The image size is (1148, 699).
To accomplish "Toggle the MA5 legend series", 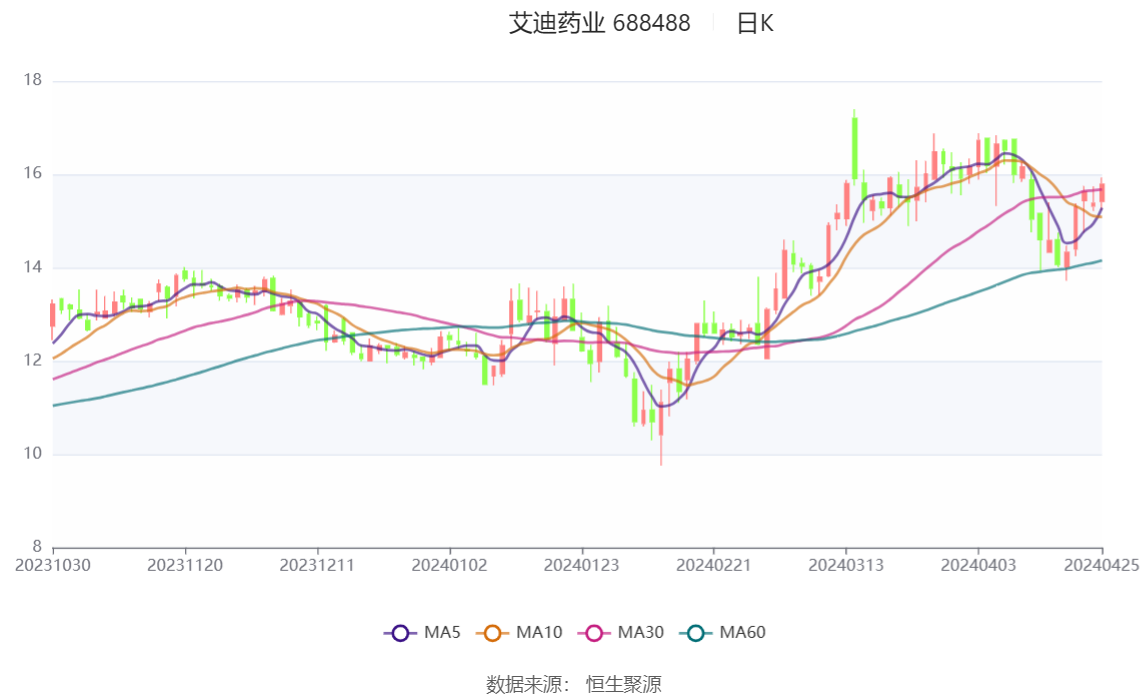I will point(422,632).
